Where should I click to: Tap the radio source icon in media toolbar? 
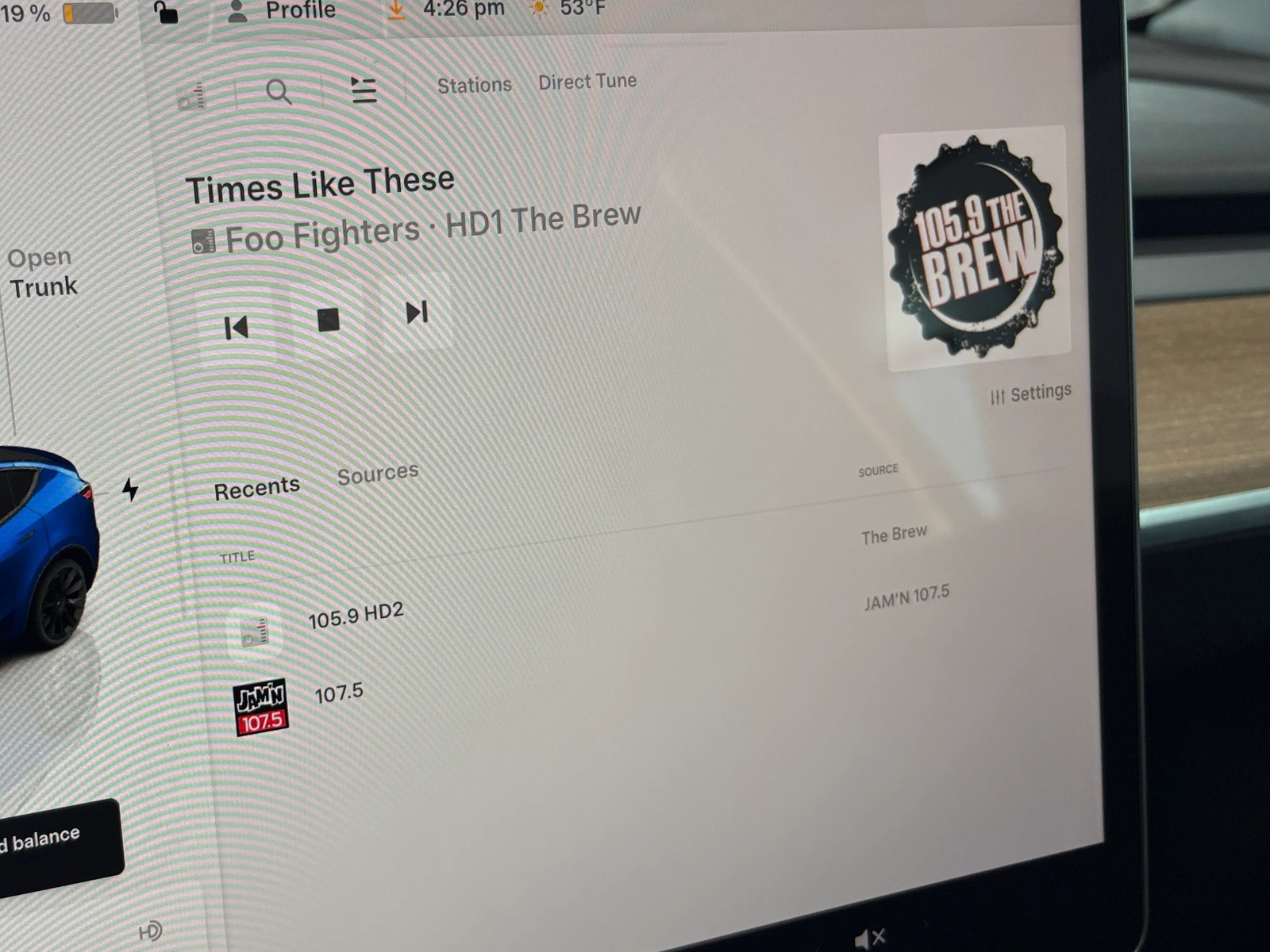click(192, 96)
